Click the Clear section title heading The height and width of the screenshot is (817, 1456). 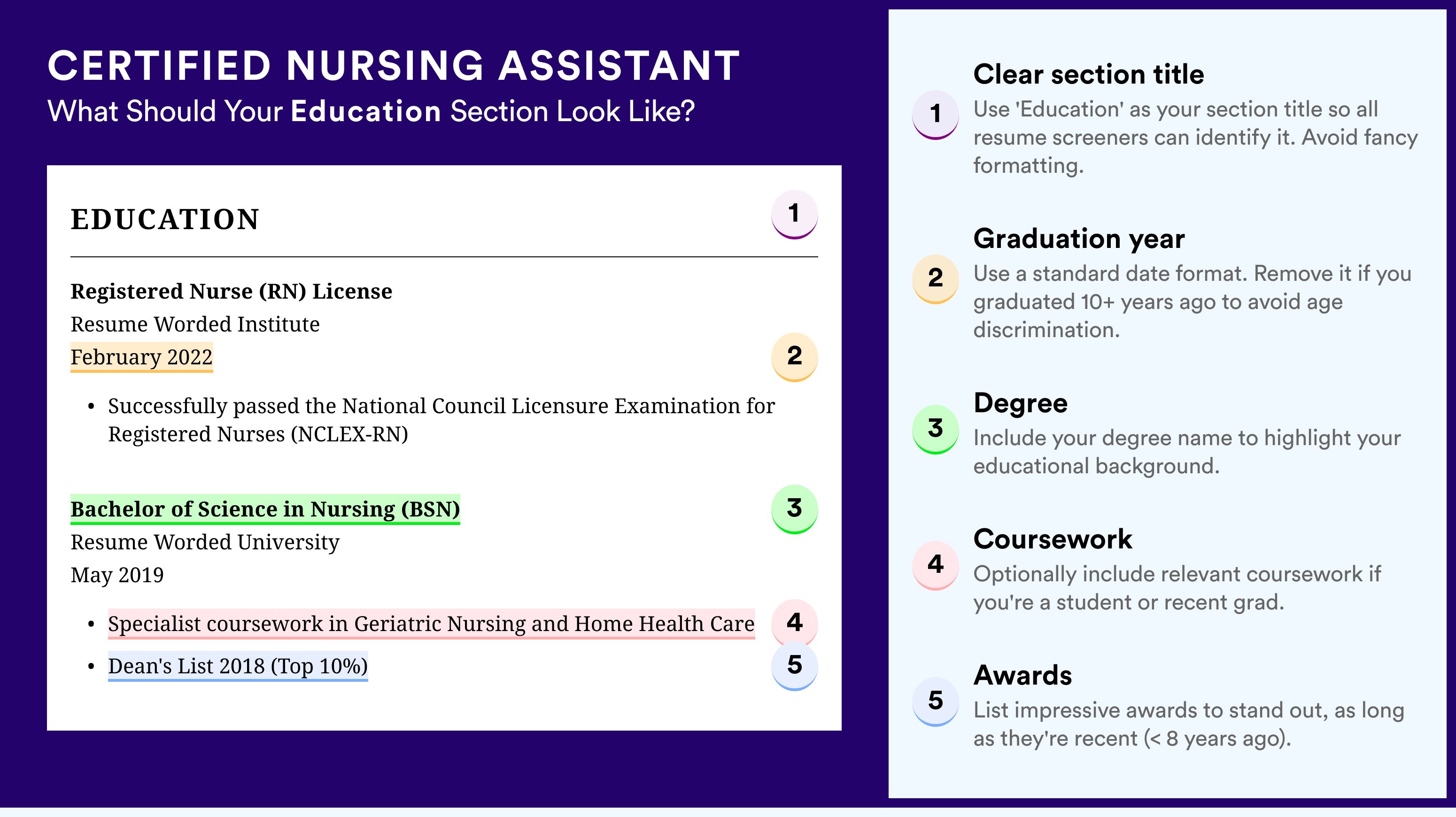1089,75
